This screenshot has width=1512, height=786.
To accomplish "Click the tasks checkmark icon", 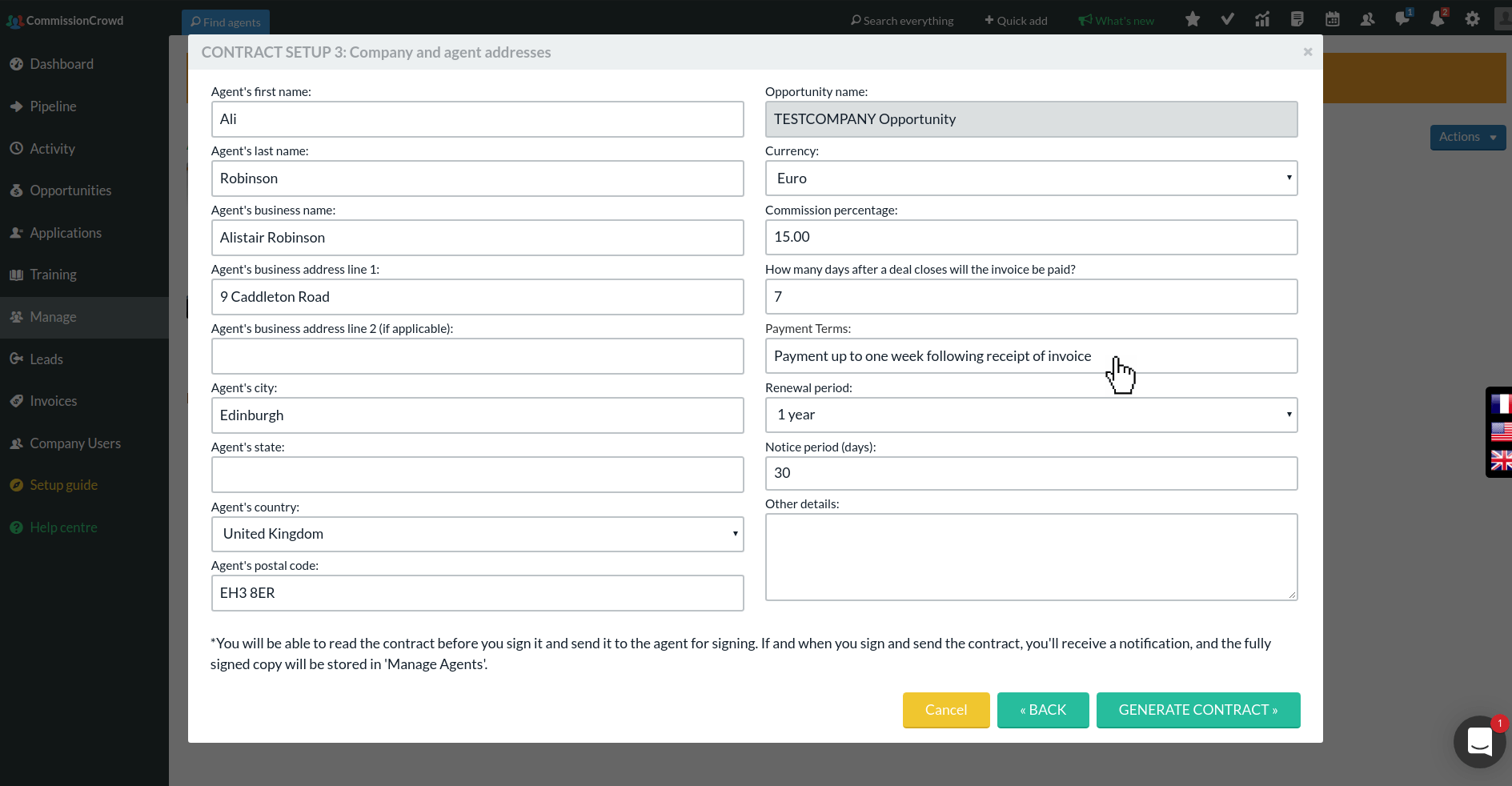I will [1227, 19].
